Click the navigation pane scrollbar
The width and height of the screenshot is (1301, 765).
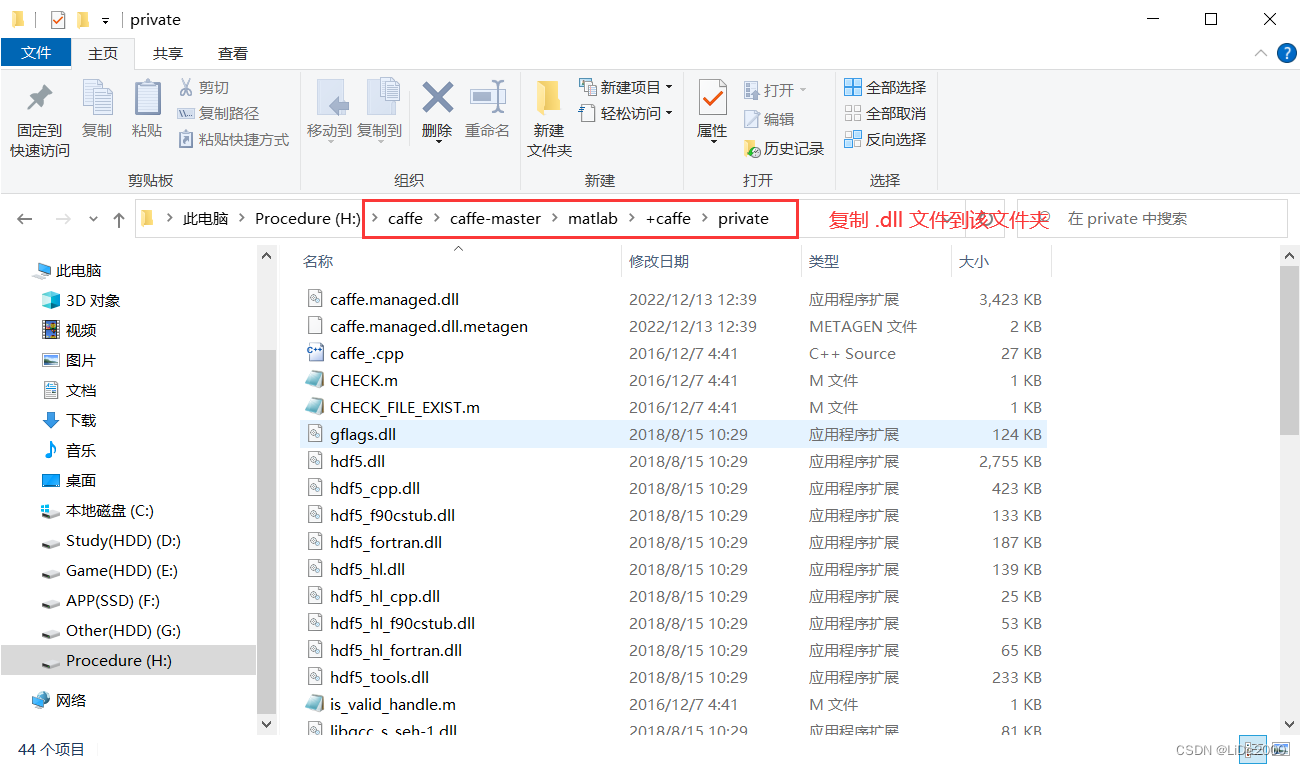(267, 530)
